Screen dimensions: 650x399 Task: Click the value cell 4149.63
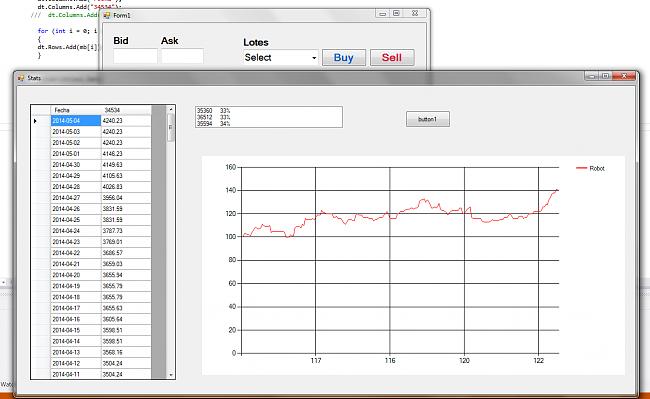point(126,164)
